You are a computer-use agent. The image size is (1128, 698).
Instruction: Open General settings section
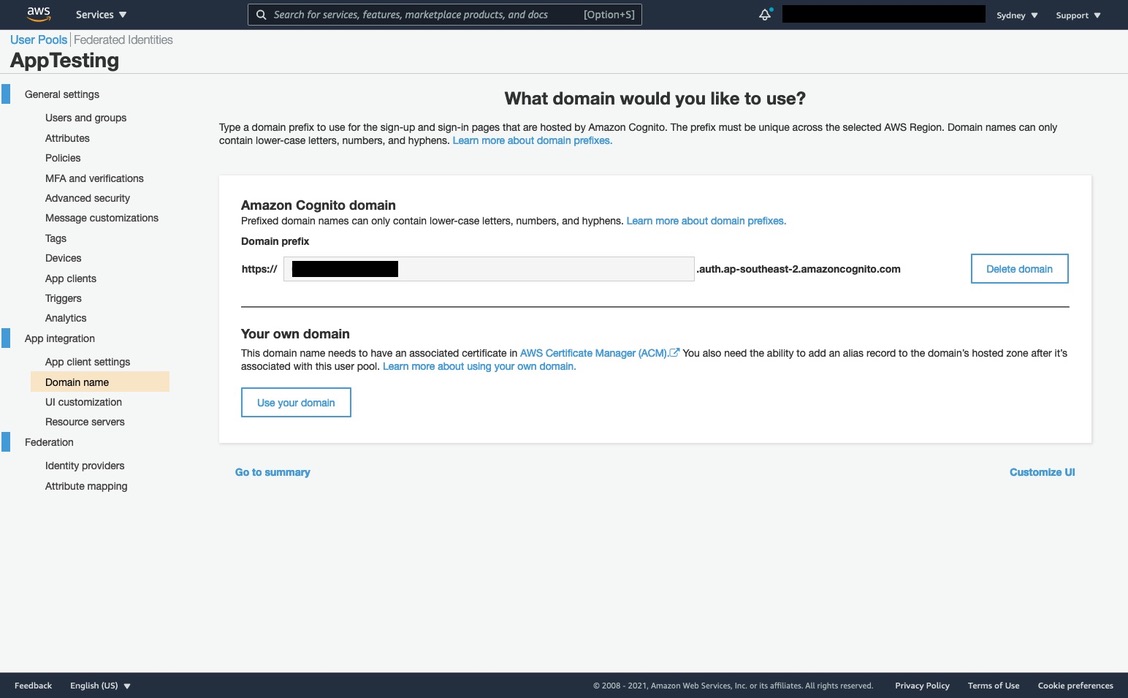[62, 94]
